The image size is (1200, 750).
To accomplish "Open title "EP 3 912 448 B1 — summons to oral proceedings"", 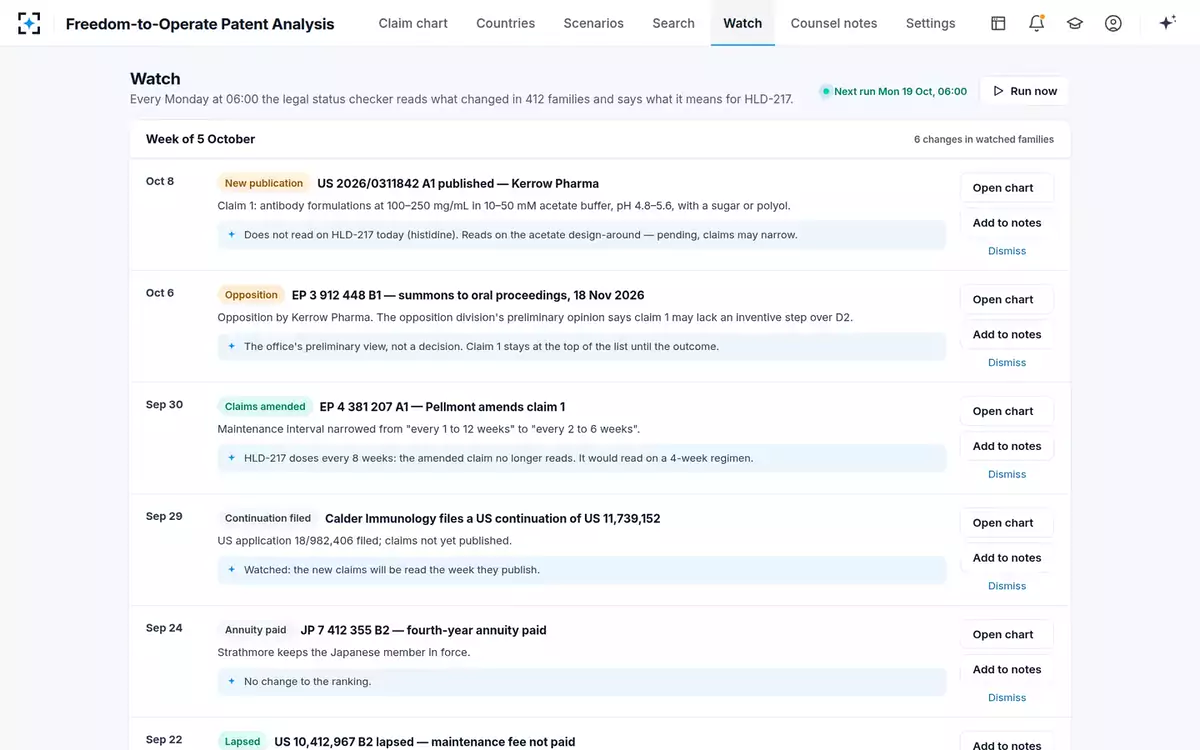I will [468, 296].
